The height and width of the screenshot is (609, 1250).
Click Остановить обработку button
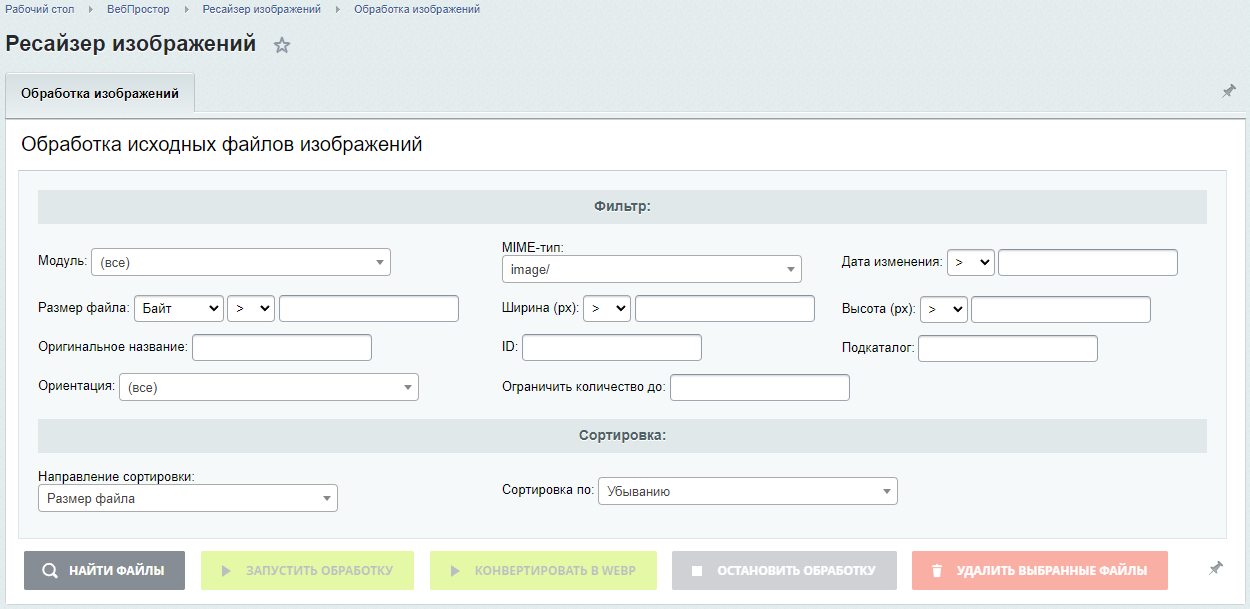click(784, 571)
